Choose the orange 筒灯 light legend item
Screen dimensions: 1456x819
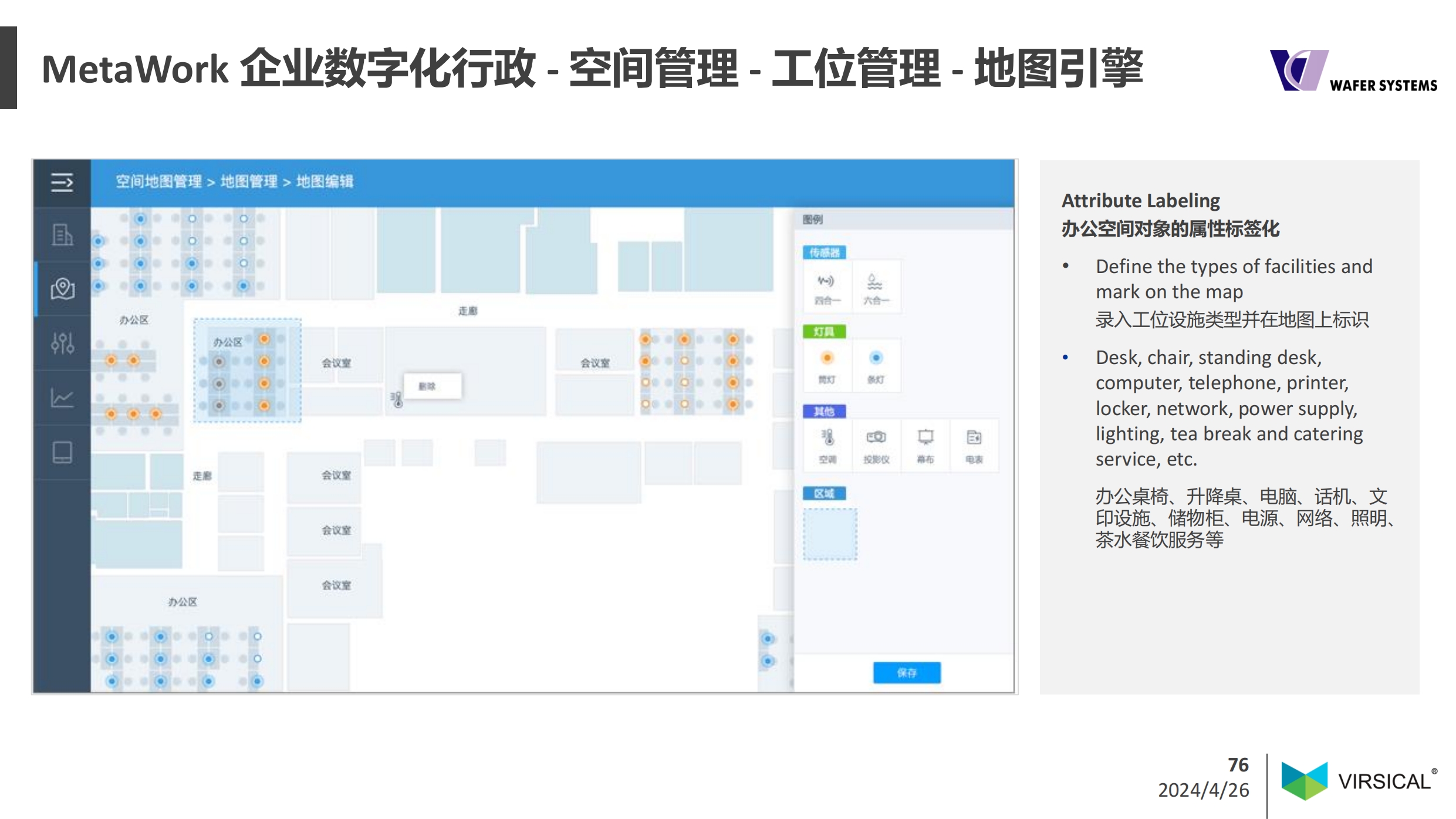click(827, 366)
